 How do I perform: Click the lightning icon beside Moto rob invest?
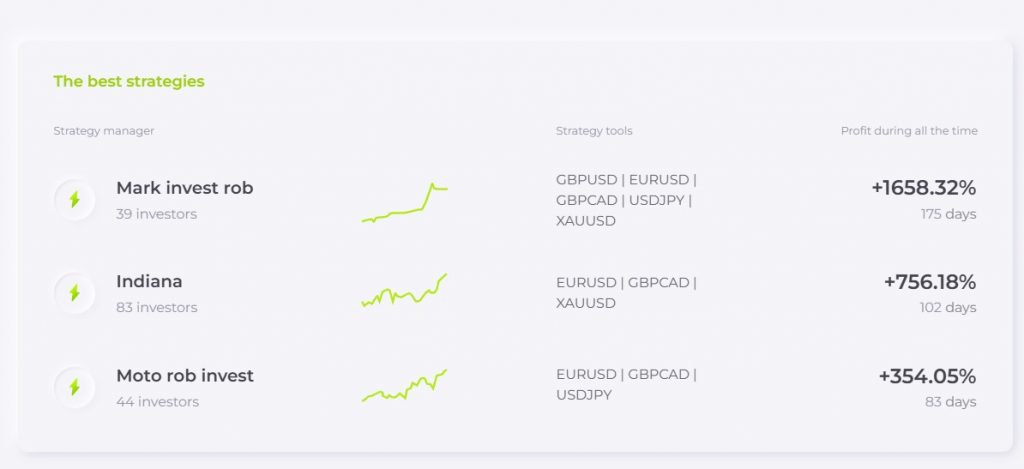point(74,387)
